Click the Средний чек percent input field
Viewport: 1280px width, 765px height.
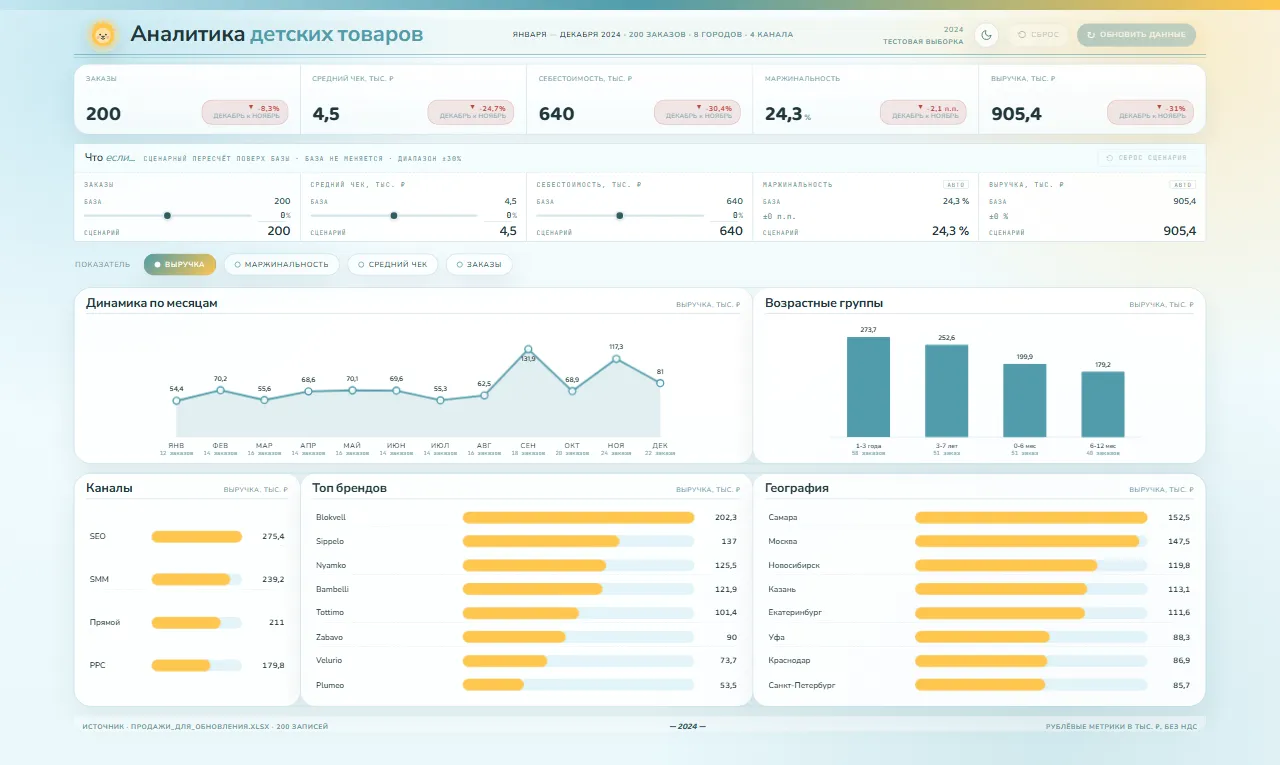tap(501, 215)
